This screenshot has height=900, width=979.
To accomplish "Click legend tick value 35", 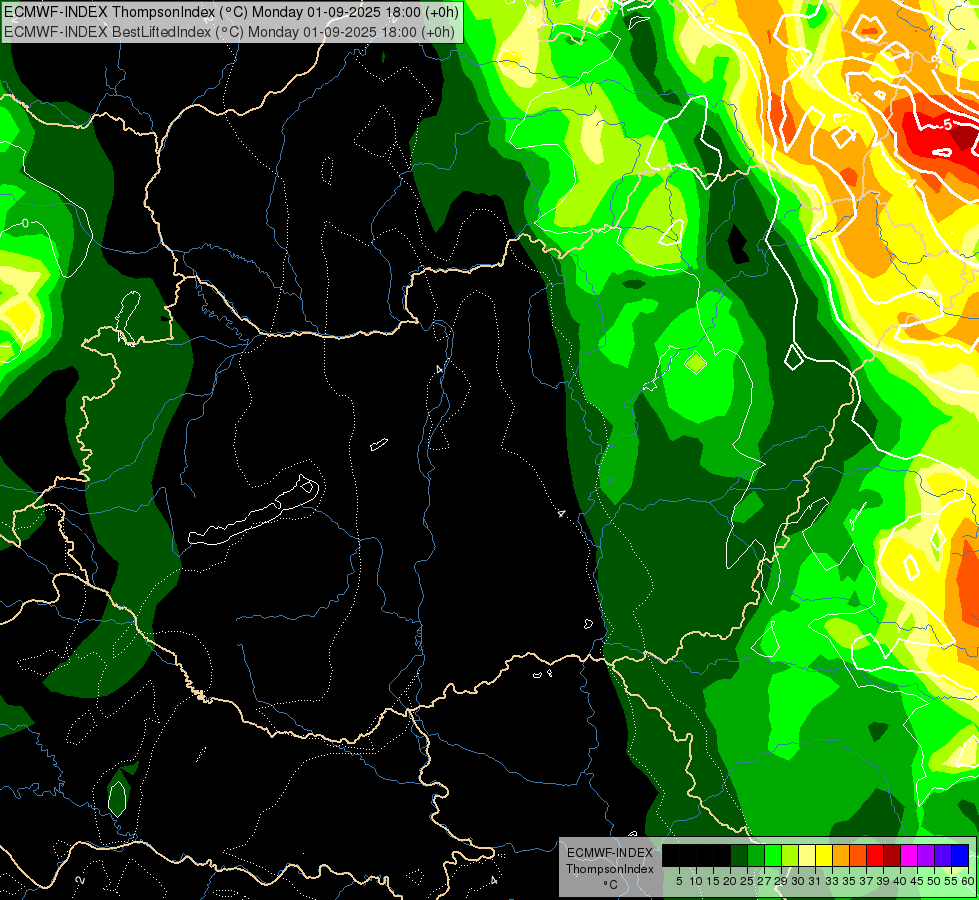I will click(850, 881).
